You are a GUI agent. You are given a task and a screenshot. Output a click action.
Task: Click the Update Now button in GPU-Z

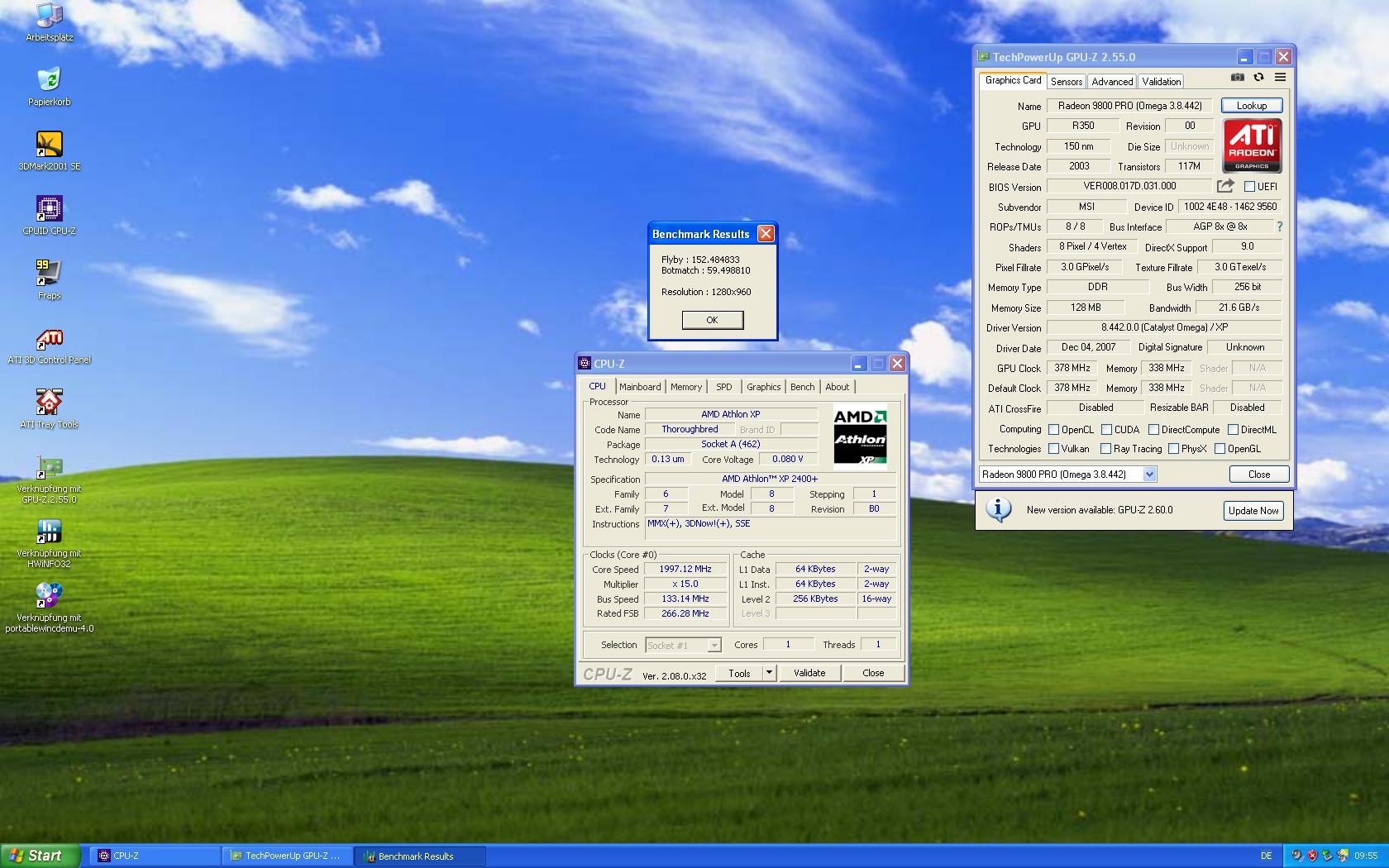click(x=1253, y=511)
